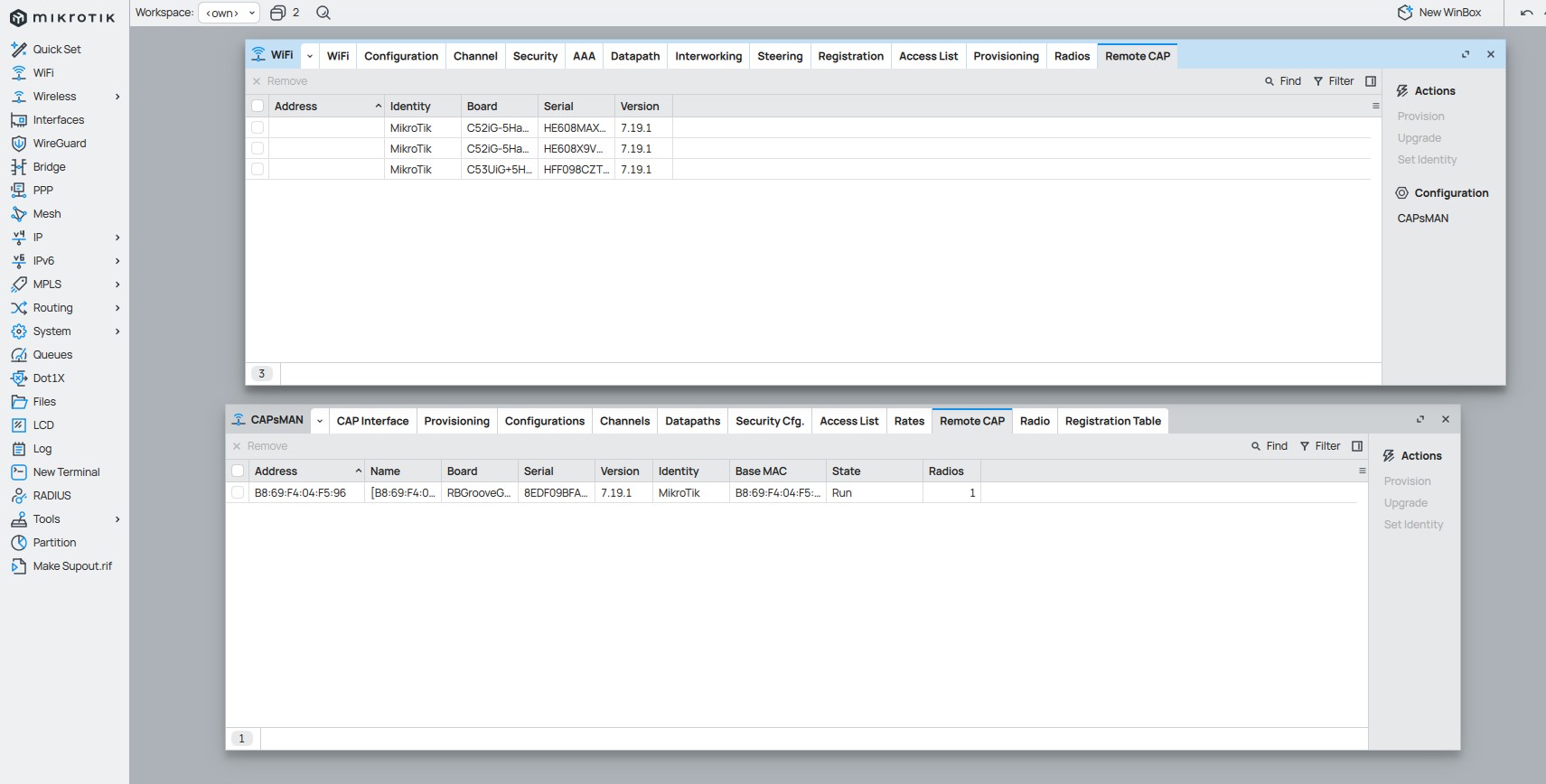Click the MikroTik logo

(x=62, y=17)
